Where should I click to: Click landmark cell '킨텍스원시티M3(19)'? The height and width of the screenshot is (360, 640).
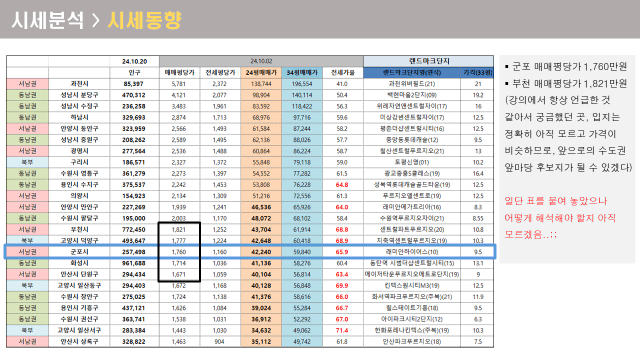pyautogui.click(x=412, y=286)
